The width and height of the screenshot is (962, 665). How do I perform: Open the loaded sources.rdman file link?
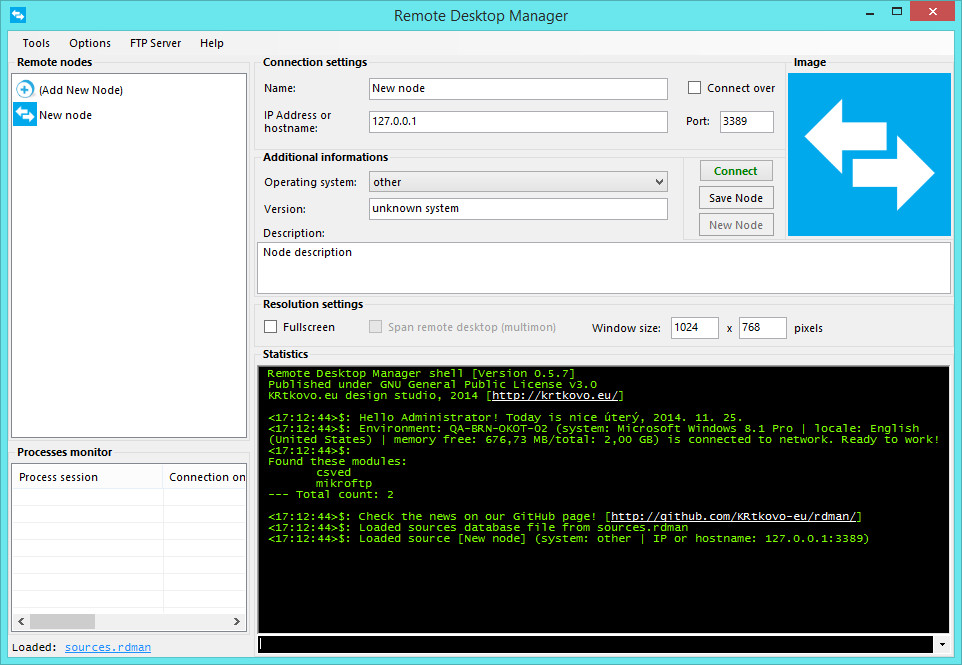(108, 647)
